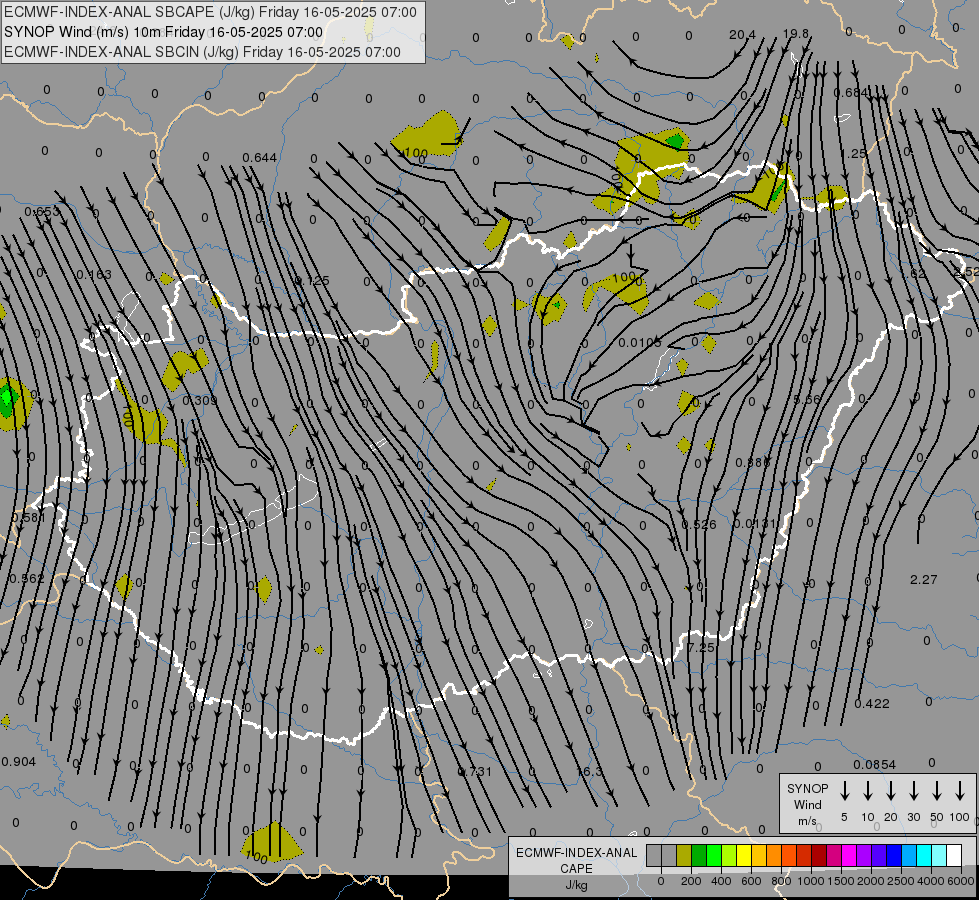Click the SYNOP Wind 10m title line
This screenshot has height=900, width=979.
[x=164, y=32]
